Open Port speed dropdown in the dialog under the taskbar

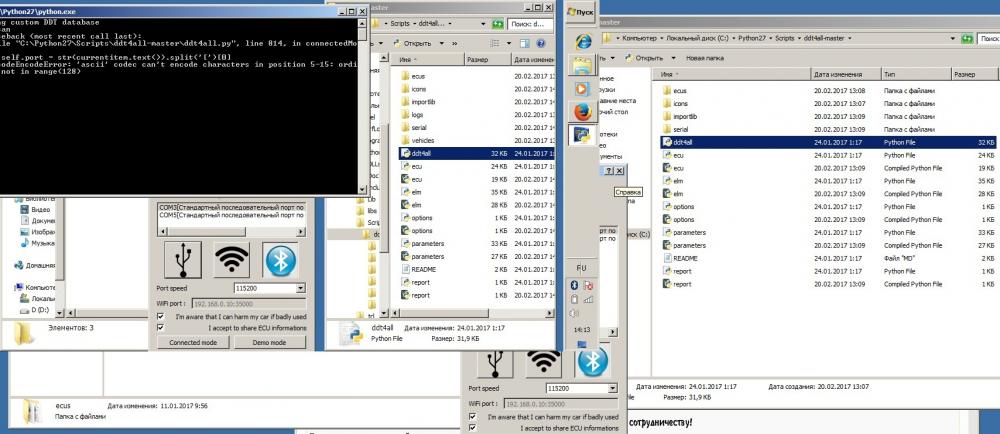[613, 388]
